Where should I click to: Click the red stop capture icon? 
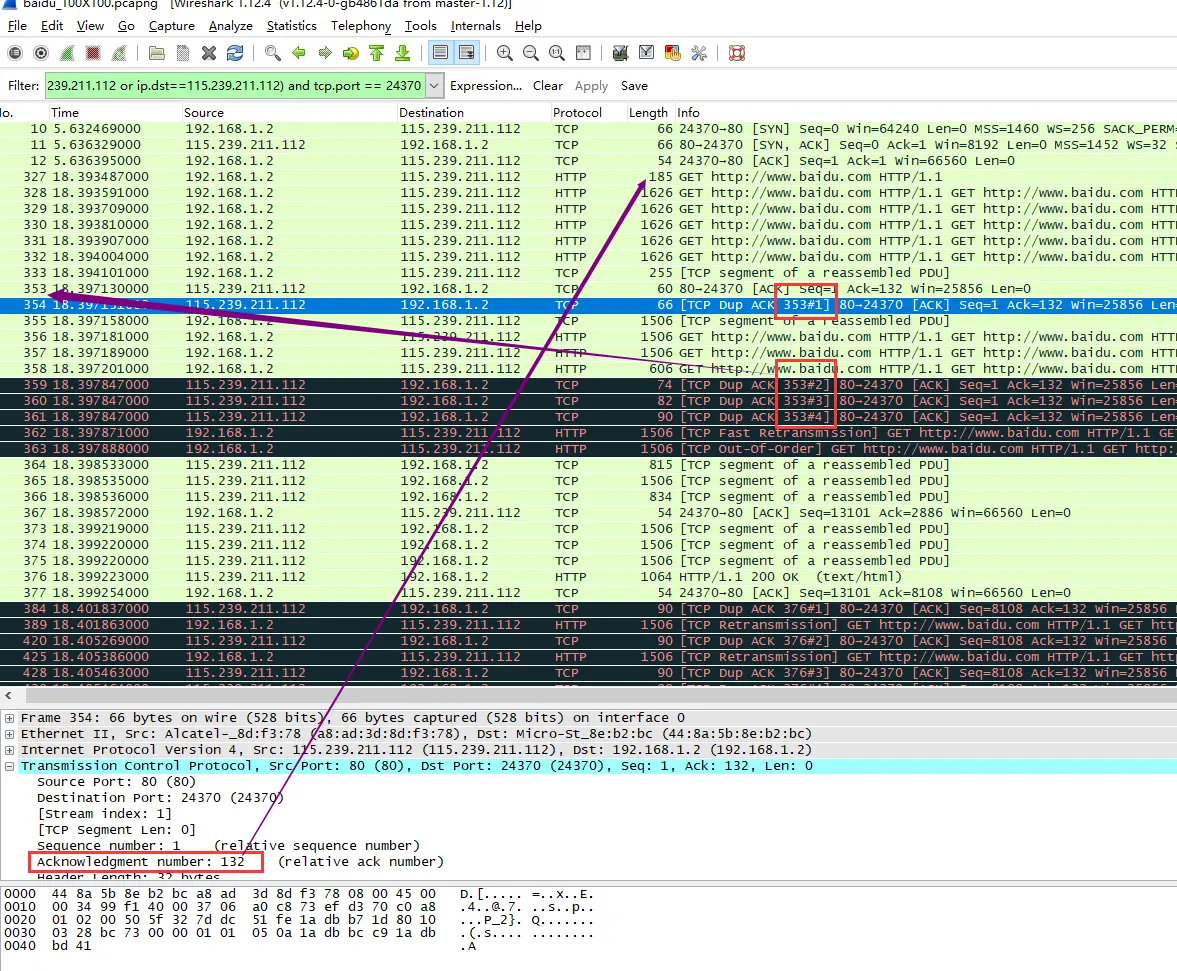click(x=92, y=53)
